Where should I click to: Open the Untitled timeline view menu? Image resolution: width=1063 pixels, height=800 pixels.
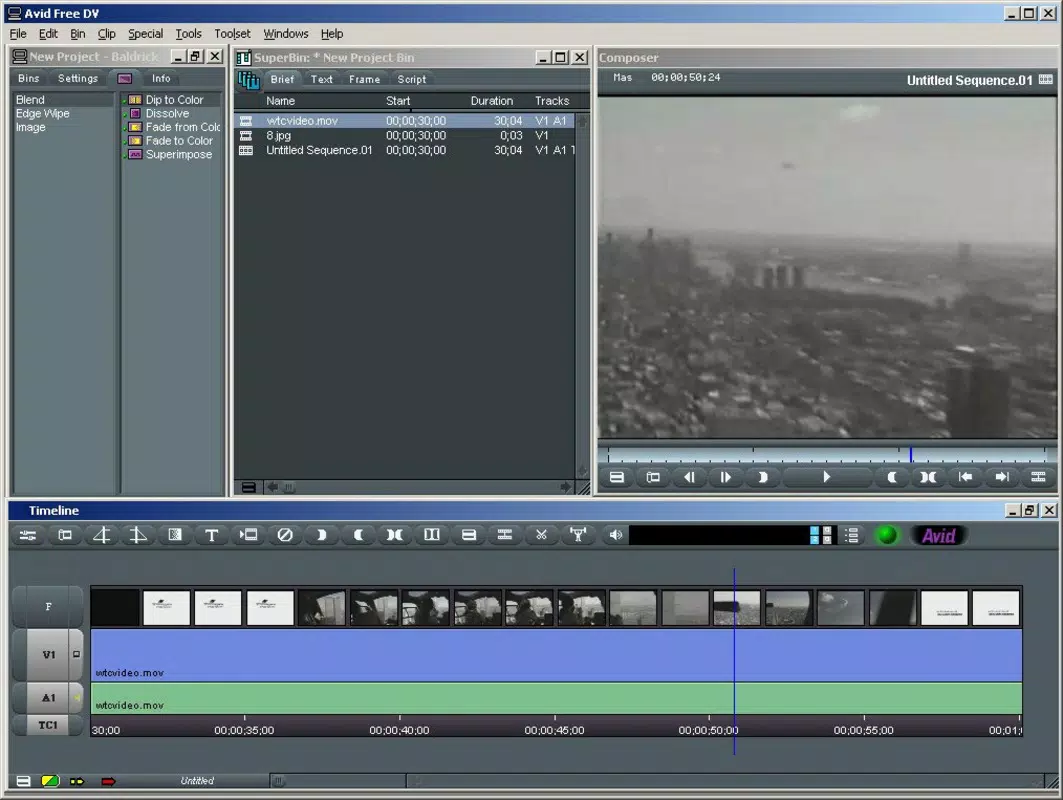point(197,781)
